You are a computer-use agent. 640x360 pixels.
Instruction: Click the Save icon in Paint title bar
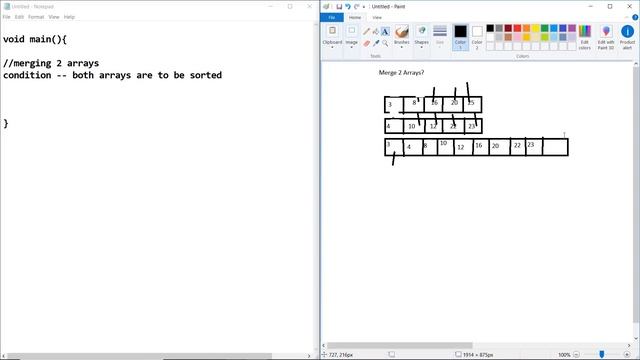pyautogui.click(x=339, y=7)
